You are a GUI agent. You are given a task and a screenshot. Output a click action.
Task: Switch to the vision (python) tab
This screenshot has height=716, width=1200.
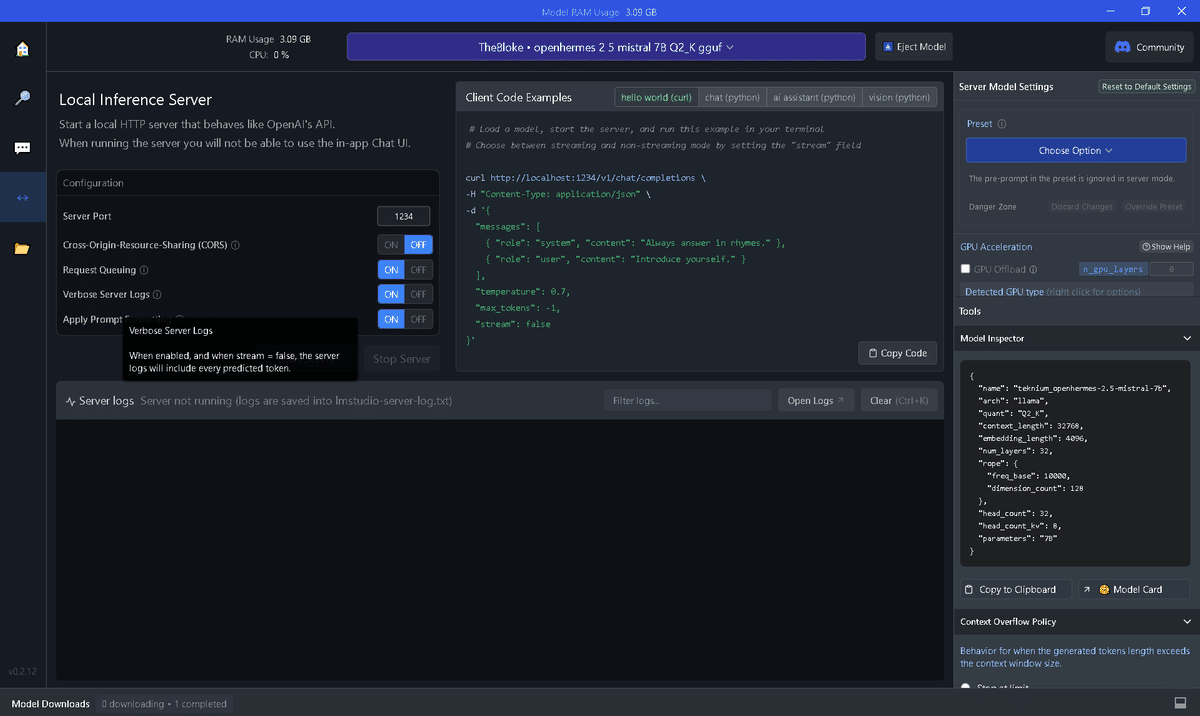click(900, 98)
